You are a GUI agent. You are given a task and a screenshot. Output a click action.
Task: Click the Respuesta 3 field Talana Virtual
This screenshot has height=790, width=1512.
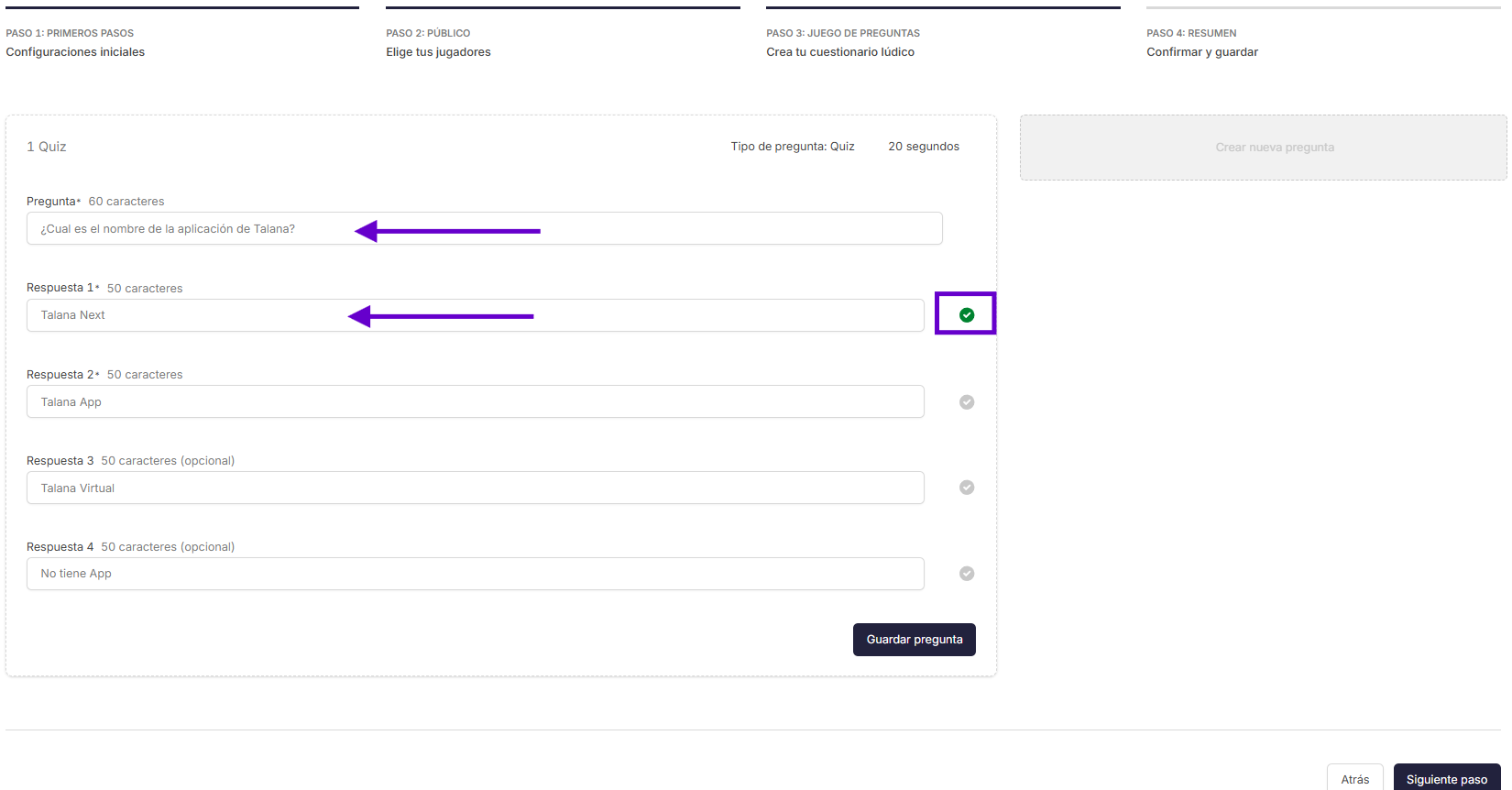pyautogui.click(x=476, y=488)
